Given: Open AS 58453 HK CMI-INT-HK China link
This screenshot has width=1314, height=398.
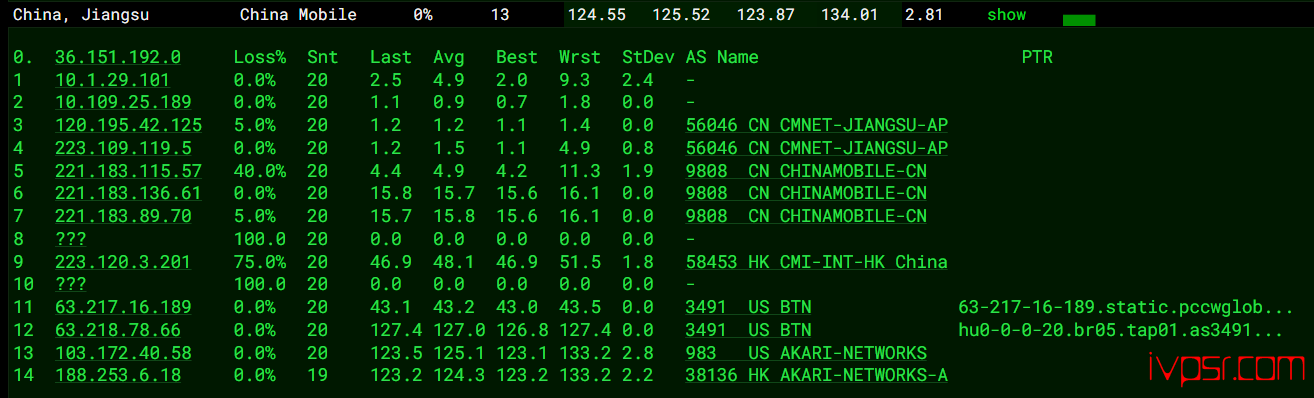Looking at the screenshot, I should pos(817,262).
